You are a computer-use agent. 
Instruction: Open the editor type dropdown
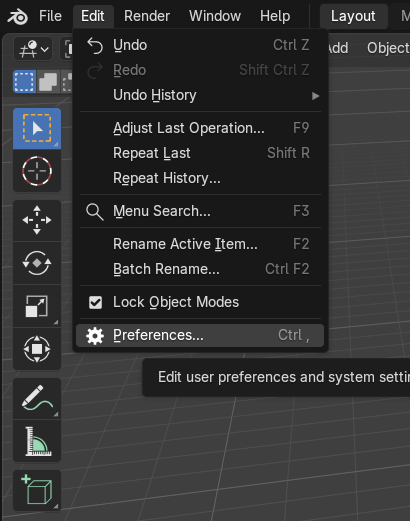[x=33, y=49]
